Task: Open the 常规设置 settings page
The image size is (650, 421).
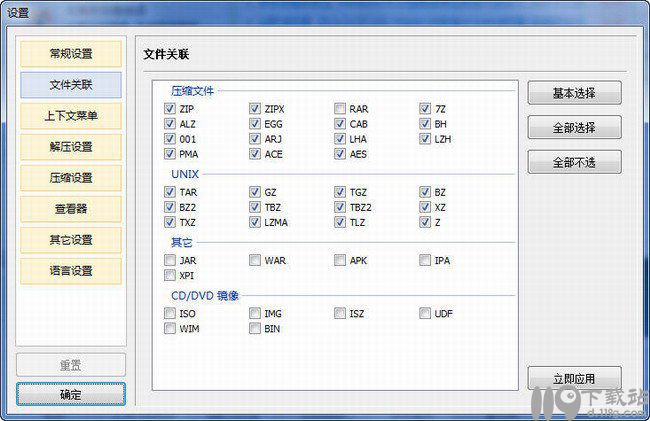Action: tap(71, 53)
